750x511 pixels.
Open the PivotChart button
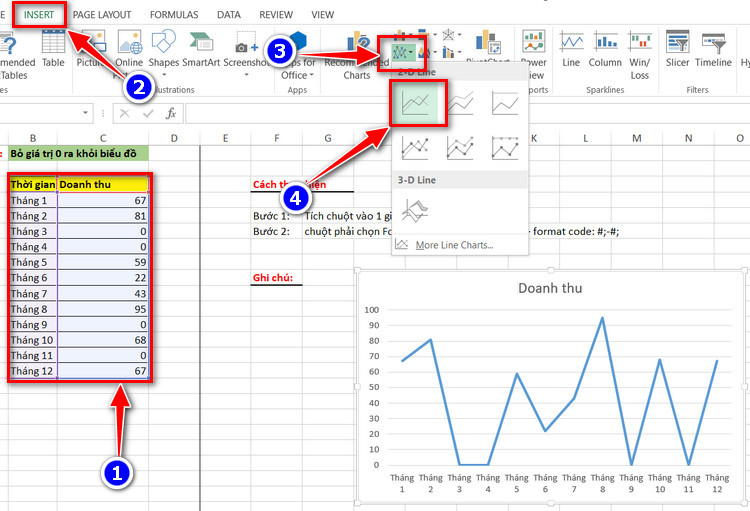click(x=488, y=45)
